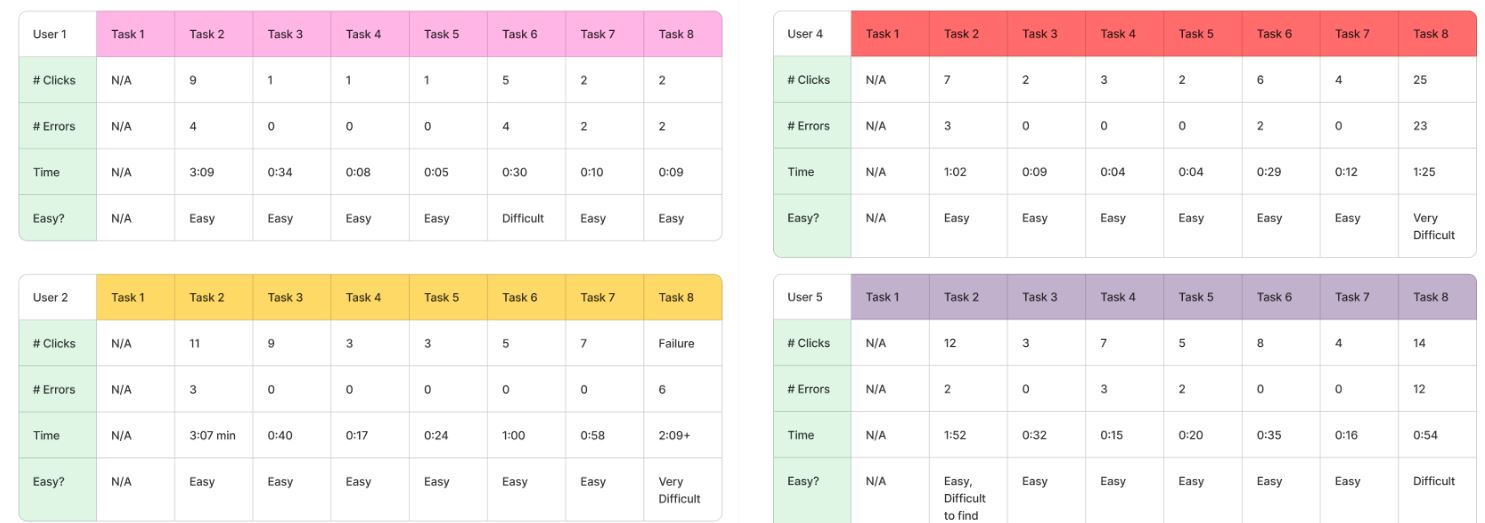Select the '3:09' time cell
The width and height of the screenshot is (1485, 523).
click(202, 172)
